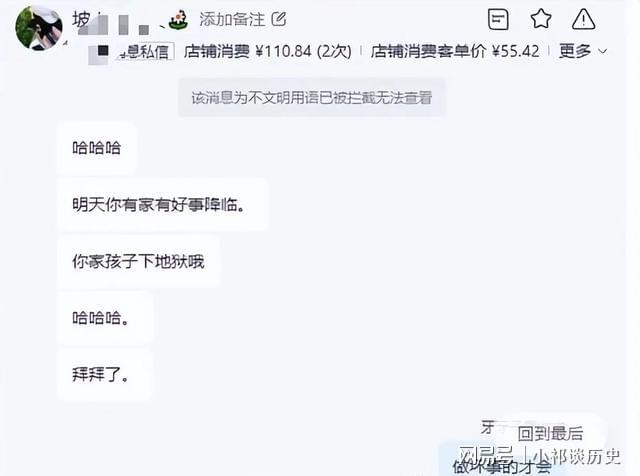Click the chevron arrow after 更多
This screenshot has width=640, height=476.
pyautogui.click(x=602, y=51)
